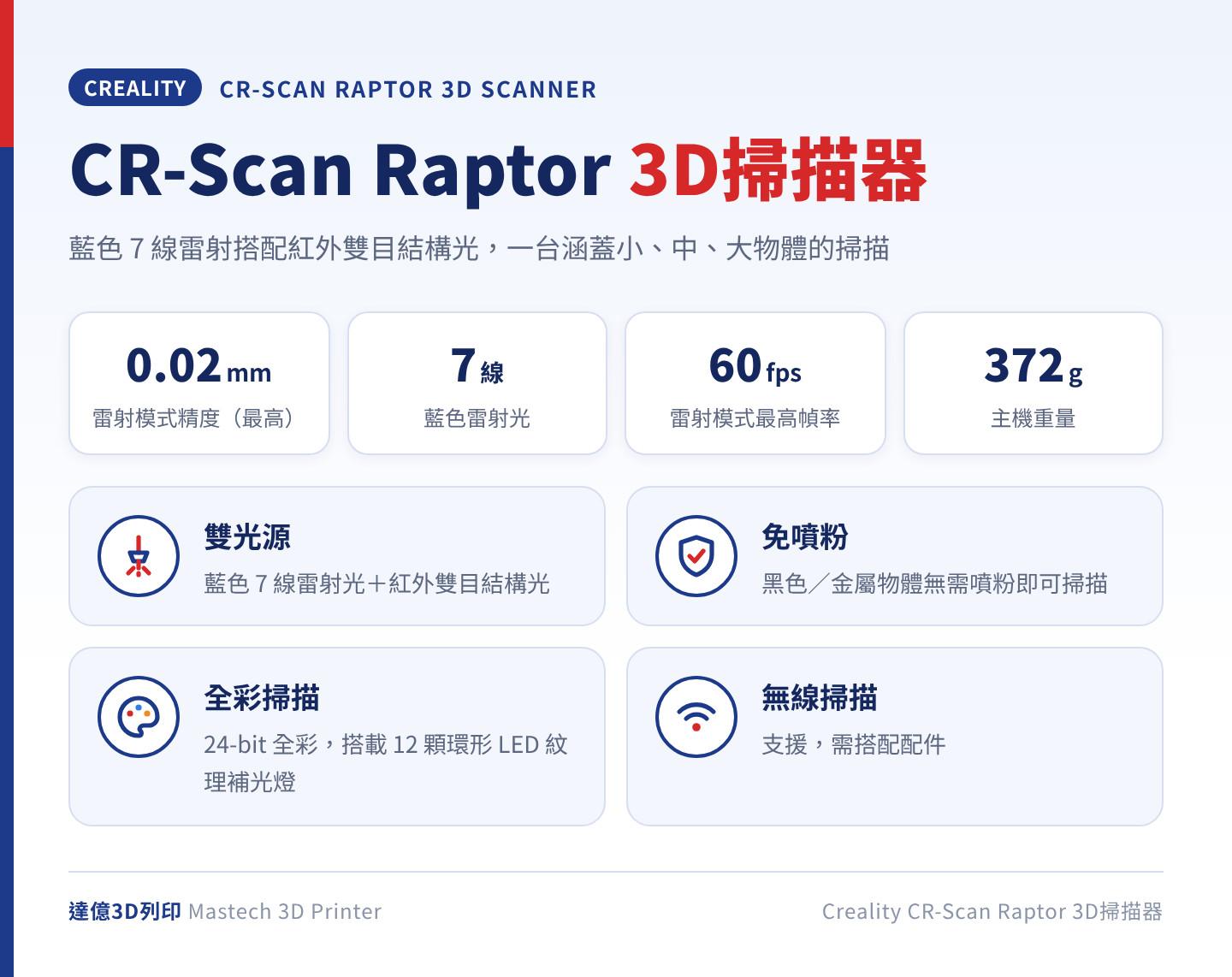Click the footer text 達億3D列印 Mastech 3D Printer
The height and width of the screenshot is (977, 1232).
pos(225,911)
